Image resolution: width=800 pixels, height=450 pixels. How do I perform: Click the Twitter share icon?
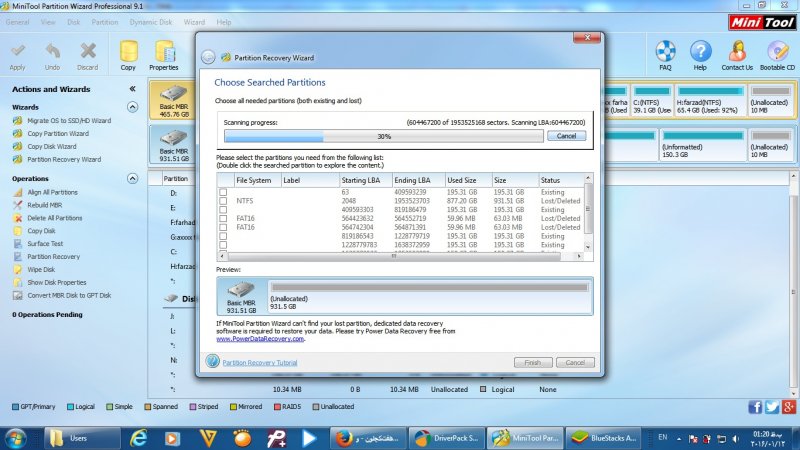pos(772,407)
